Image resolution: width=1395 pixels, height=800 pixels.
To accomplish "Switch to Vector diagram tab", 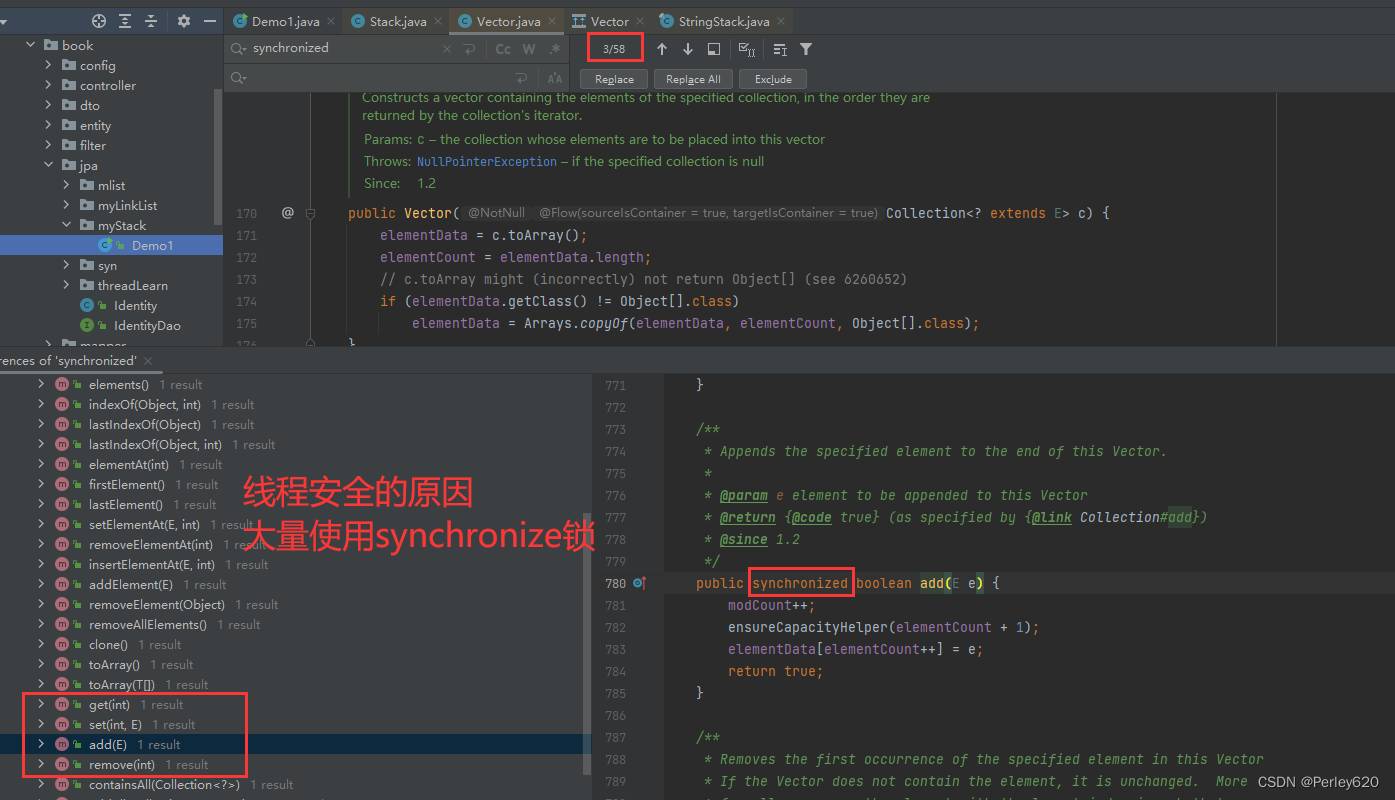I will click(609, 21).
